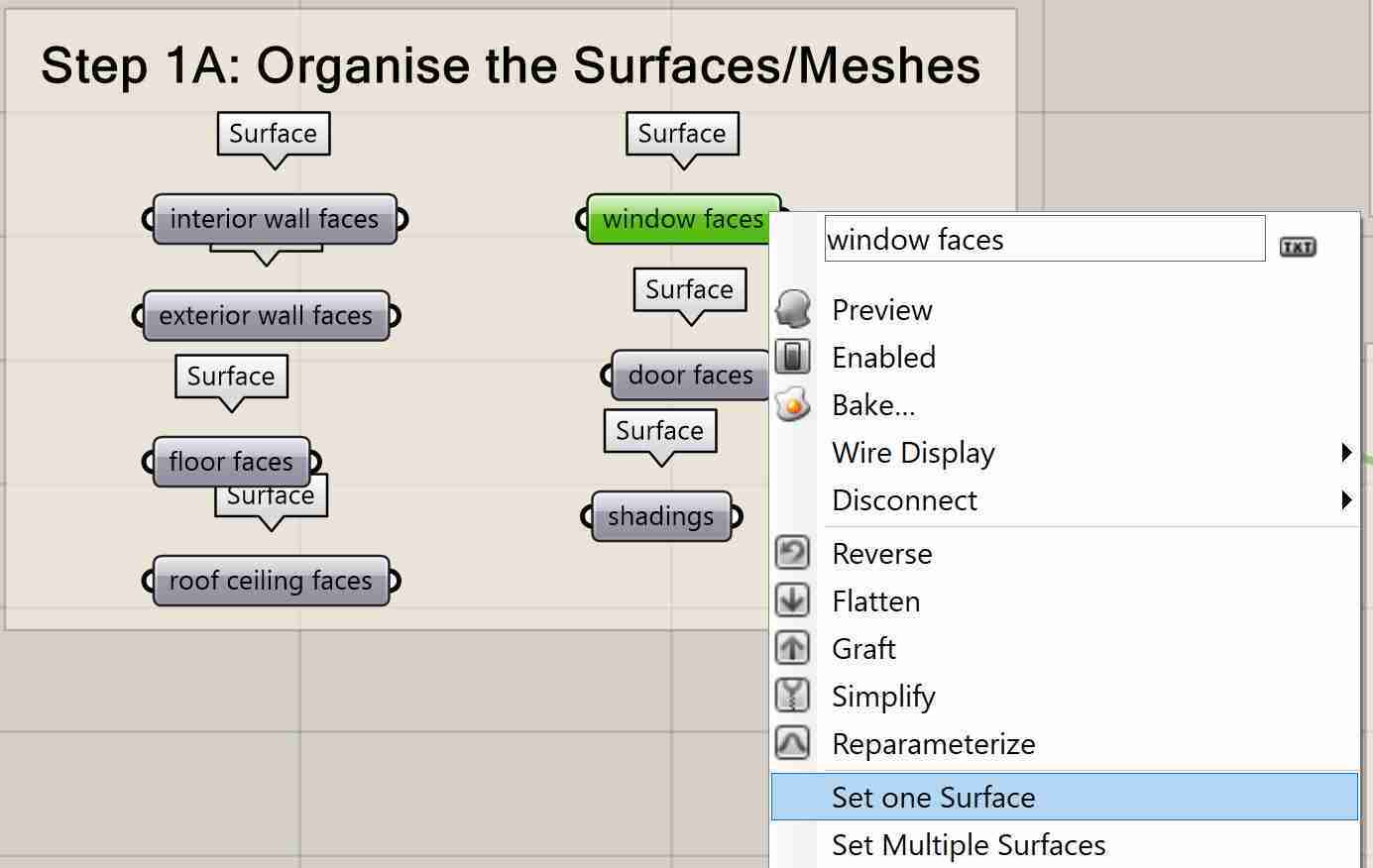
Task: Expand the Wire Display submenu arrow
Action: 1345,453
